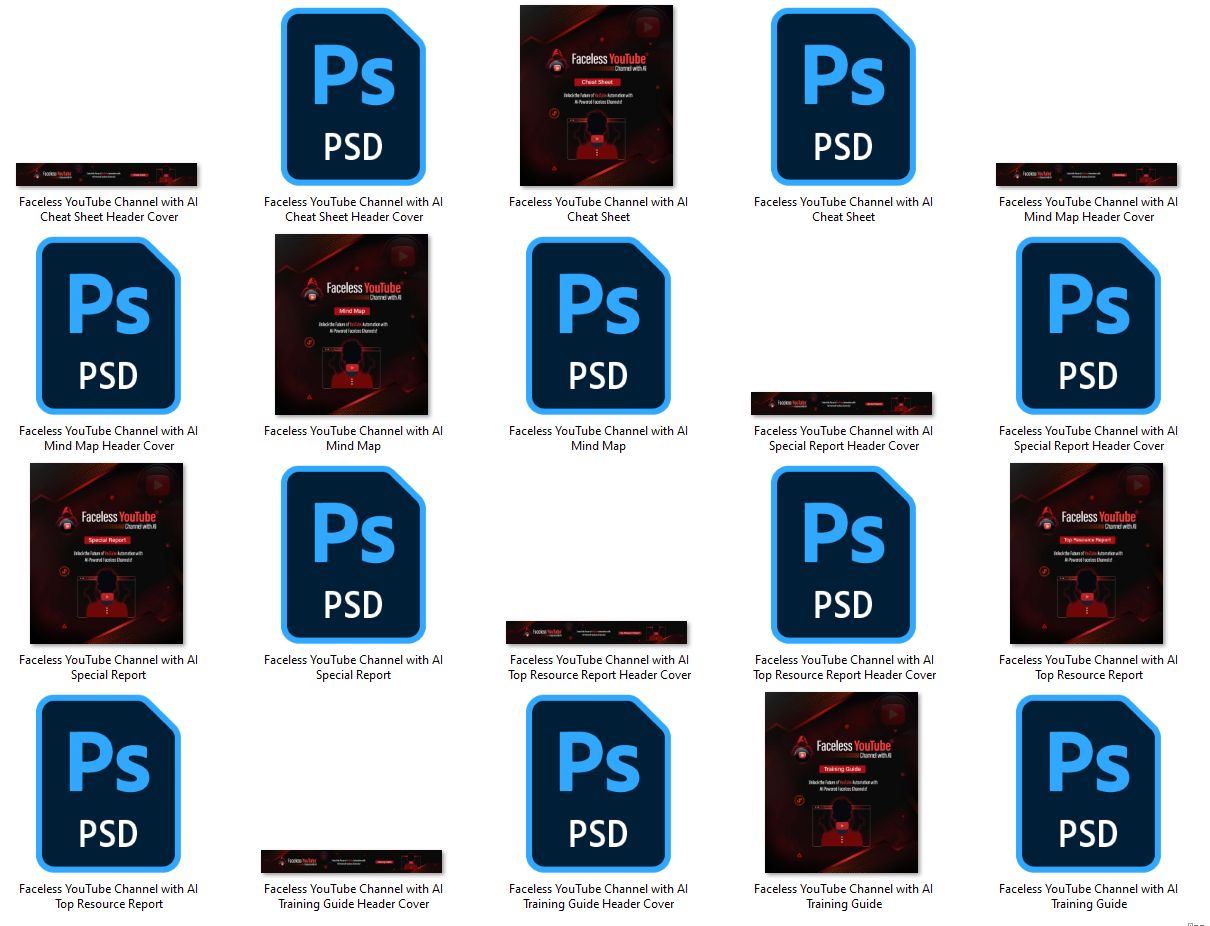This screenshot has height=926, width=1210.
Task: Select the Cheat Sheet Header Cover banner image
Action: tap(107, 175)
